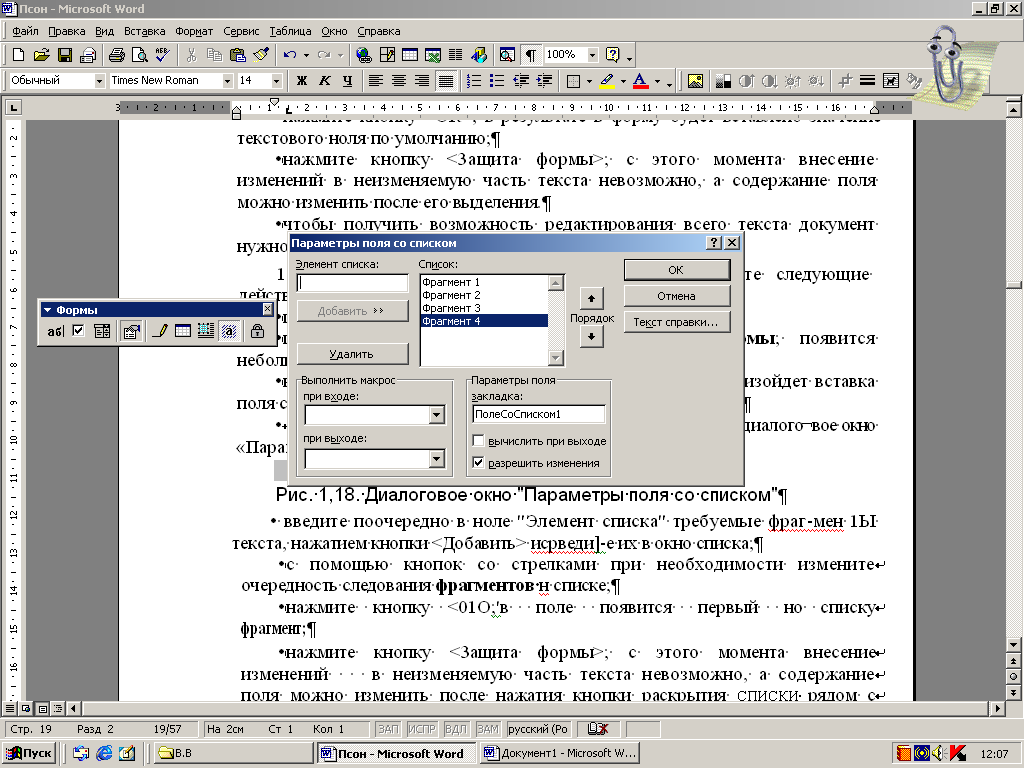This screenshot has height=768, width=1024.
Task: Create a new blank document
Action: pyautogui.click(x=18, y=55)
